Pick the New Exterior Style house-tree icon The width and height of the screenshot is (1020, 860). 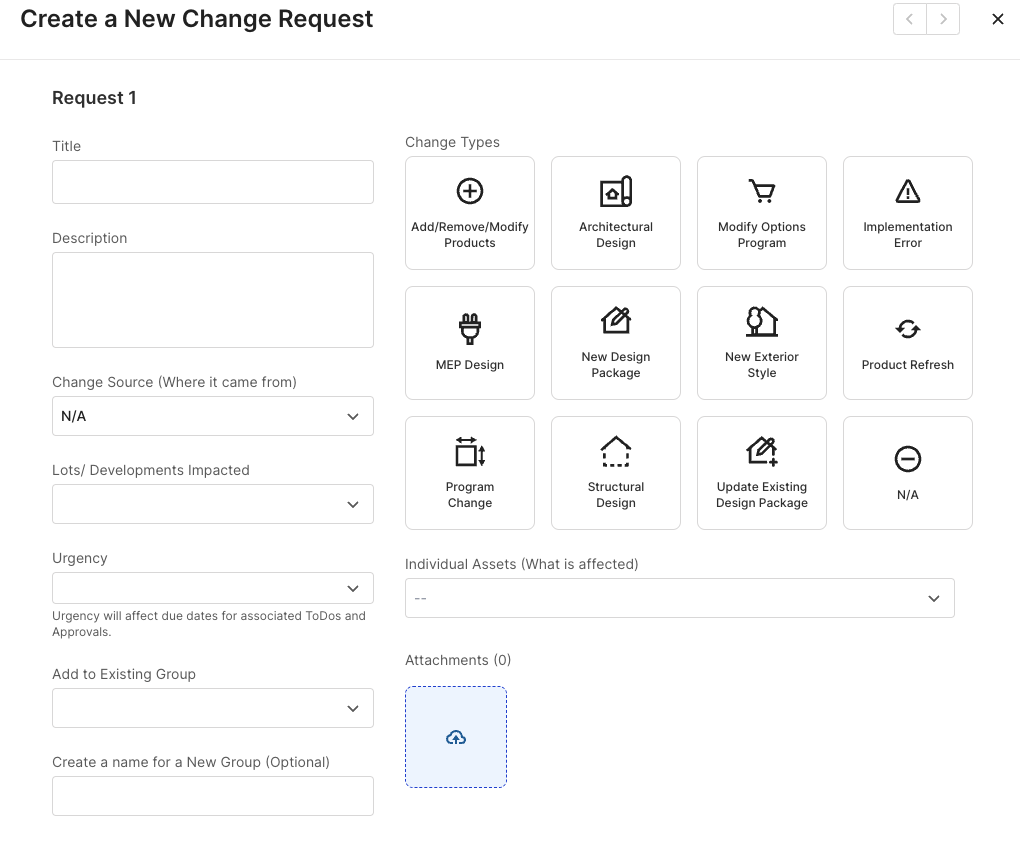pyautogui.click(x=762, y=321)
